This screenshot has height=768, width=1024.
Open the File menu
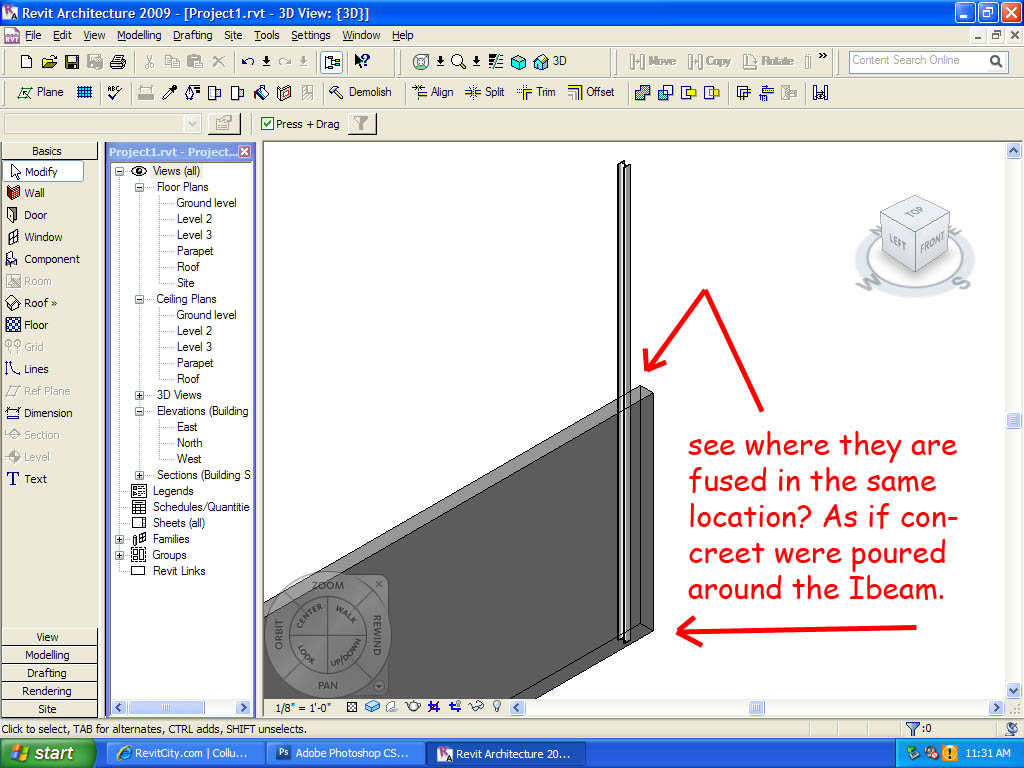(33, 35)
